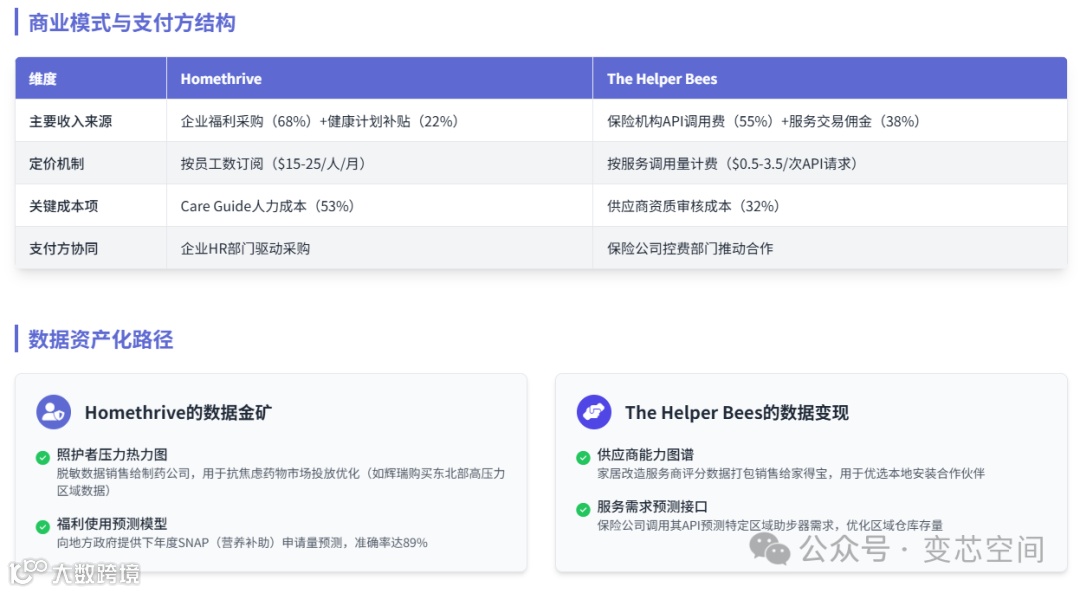Click cell 按服务调用量计费（$0.5-3.5/次API请求）
Viewport: 1080px width, 593px height.
click(x=830, y=164)
